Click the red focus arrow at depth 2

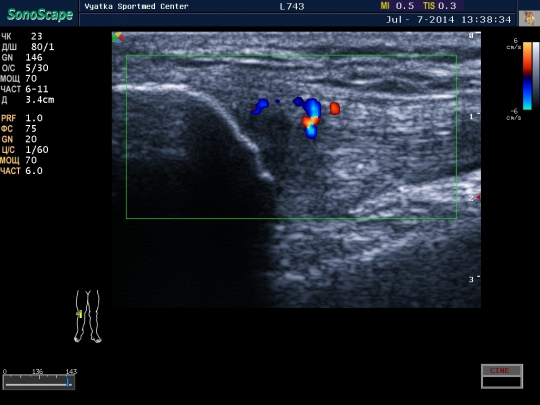(478, 197)
